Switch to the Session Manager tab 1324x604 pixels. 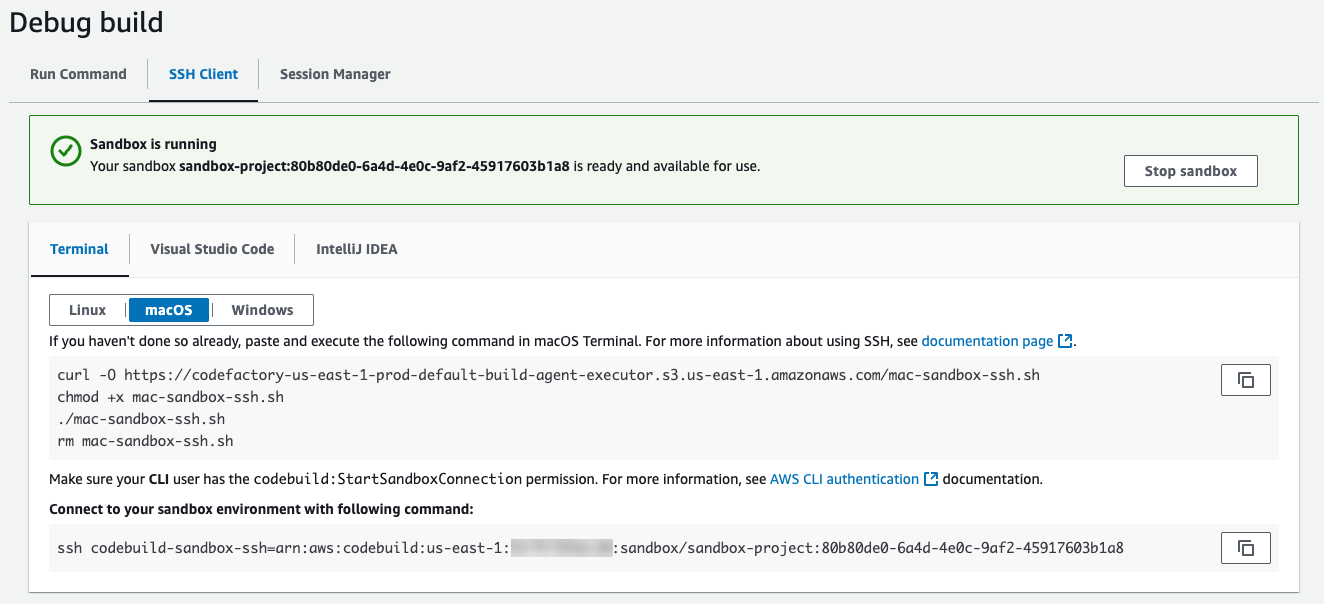334,74
